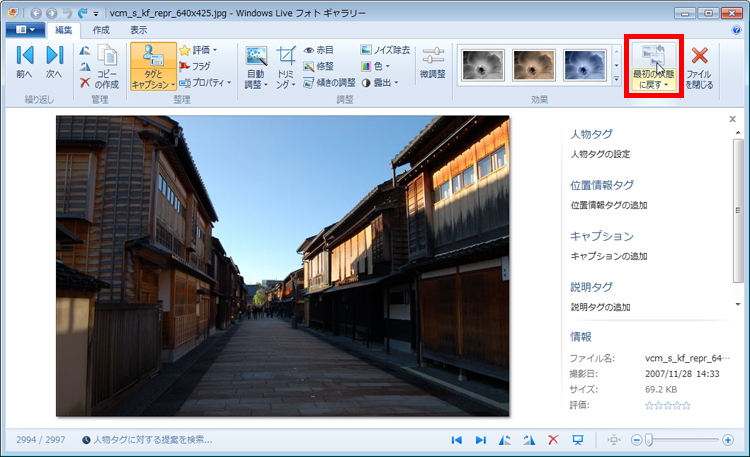Switch to the 表示 tab
750x457 pixels.
139,30
